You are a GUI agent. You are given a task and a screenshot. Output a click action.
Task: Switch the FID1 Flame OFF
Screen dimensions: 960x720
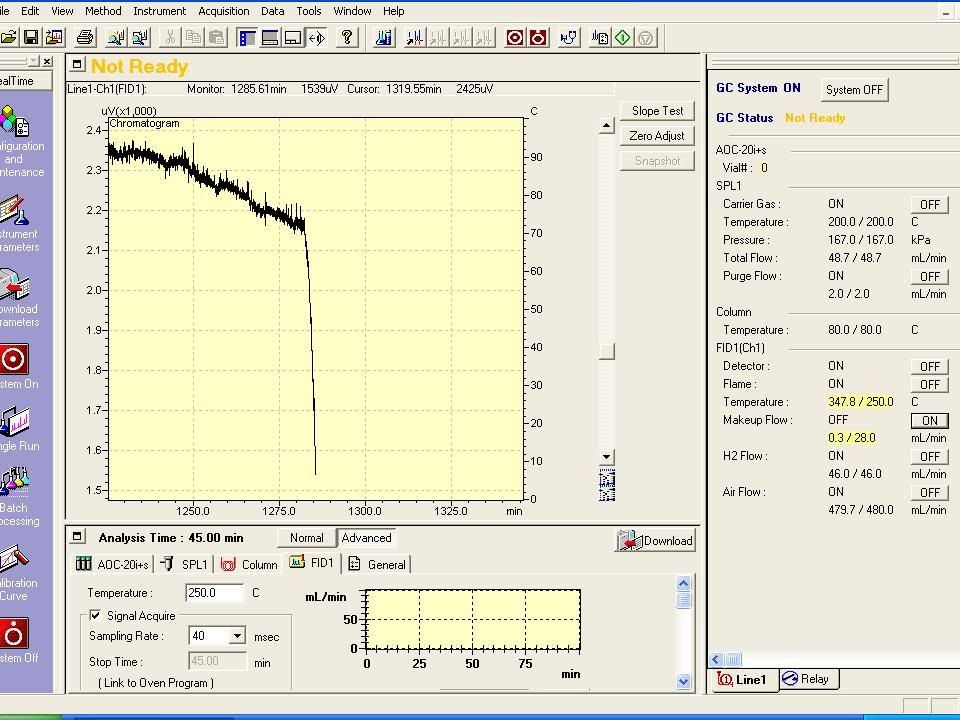click(x=929, y=385)
